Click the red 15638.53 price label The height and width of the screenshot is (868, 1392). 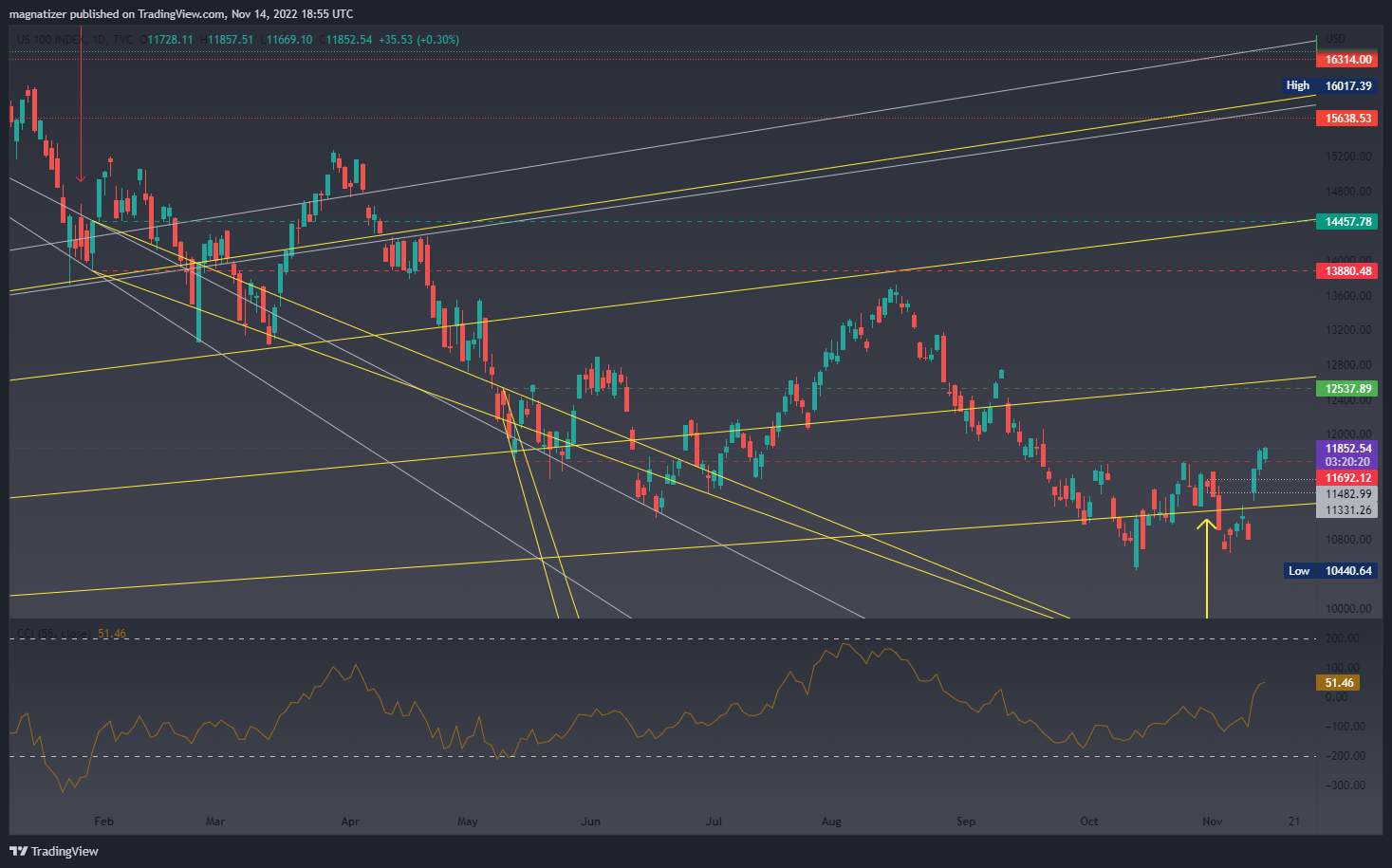[1347, 119]
